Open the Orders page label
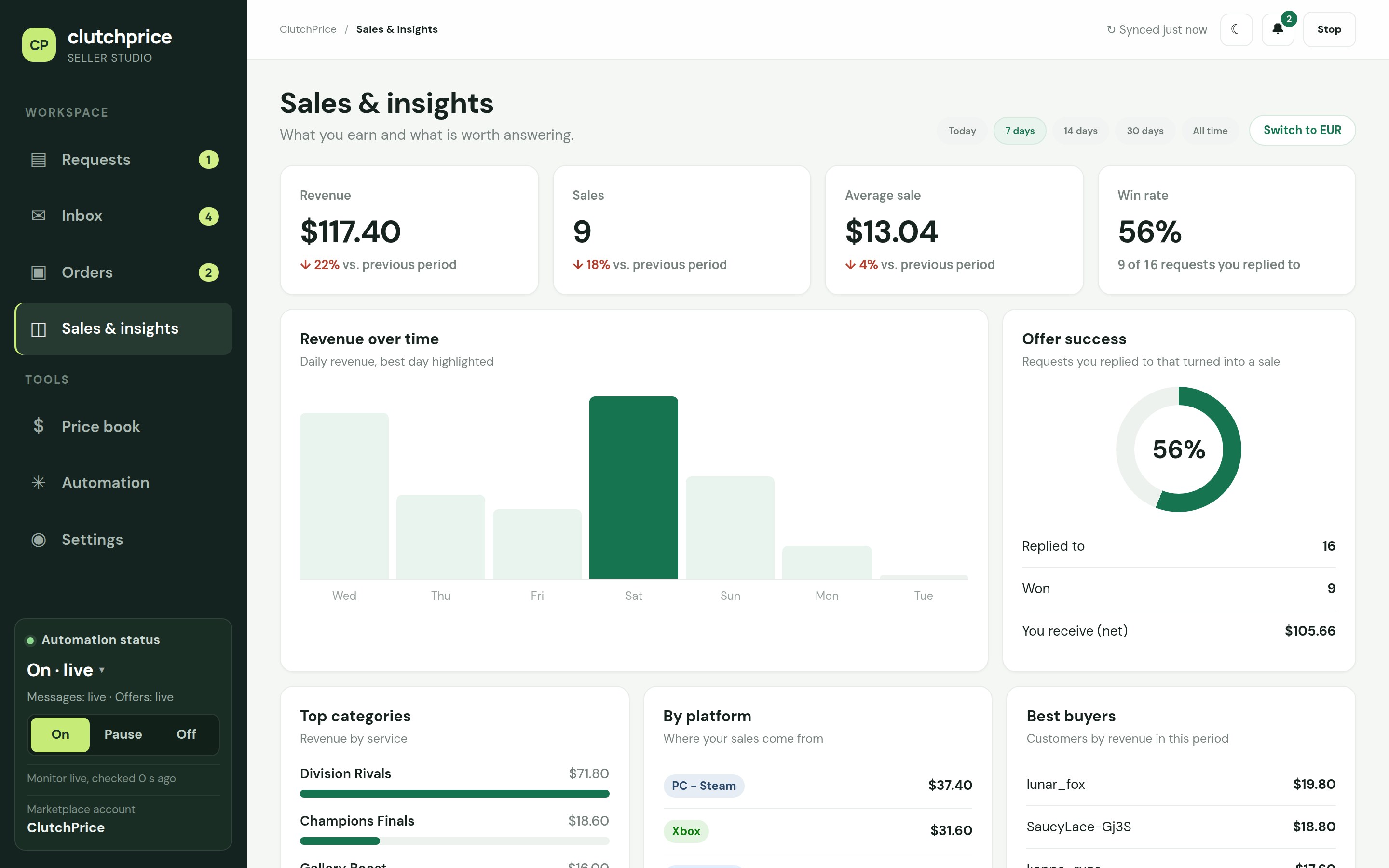The height and width of the screenshot is (868, 1389). 87,272
